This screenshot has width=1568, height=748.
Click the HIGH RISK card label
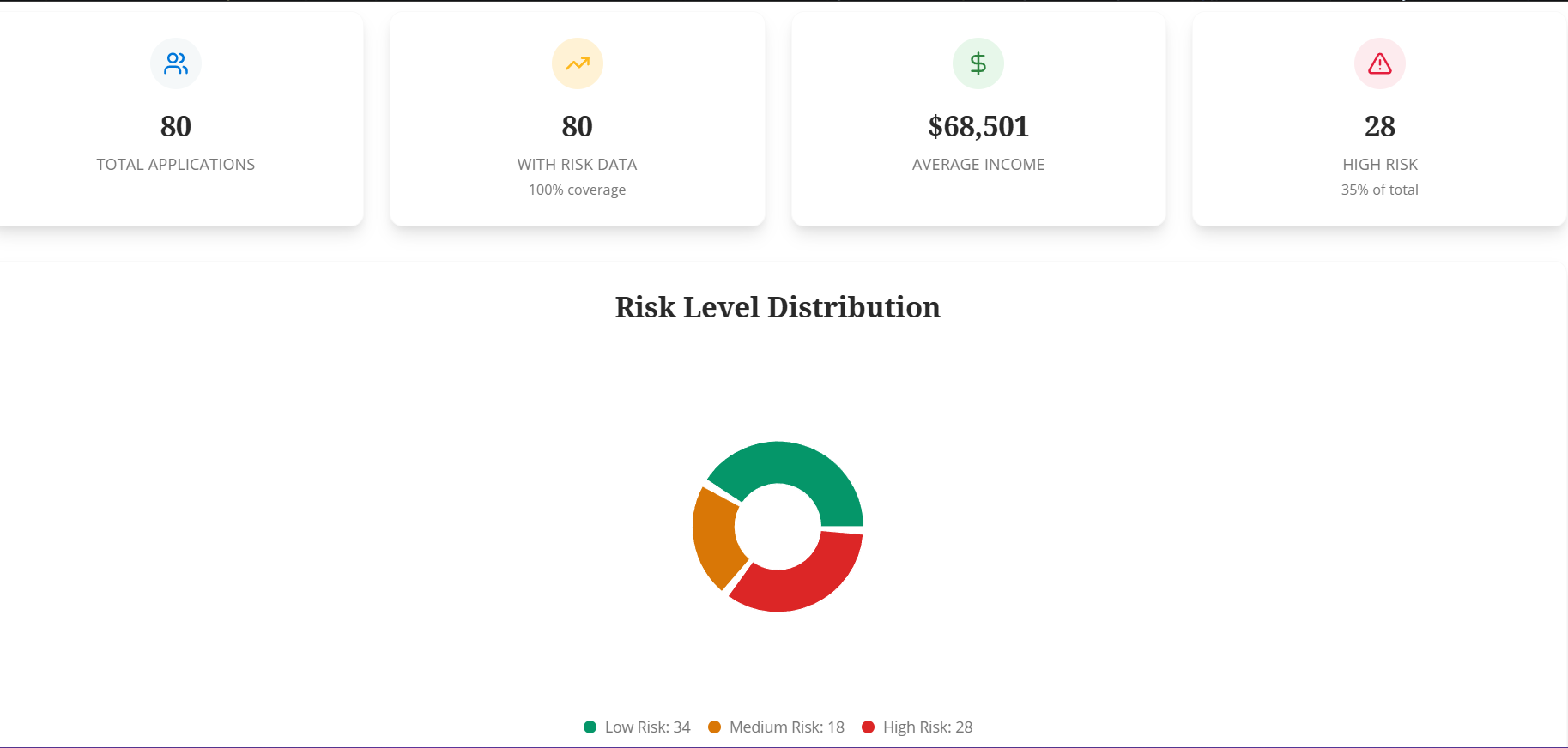pos(1380,165)
